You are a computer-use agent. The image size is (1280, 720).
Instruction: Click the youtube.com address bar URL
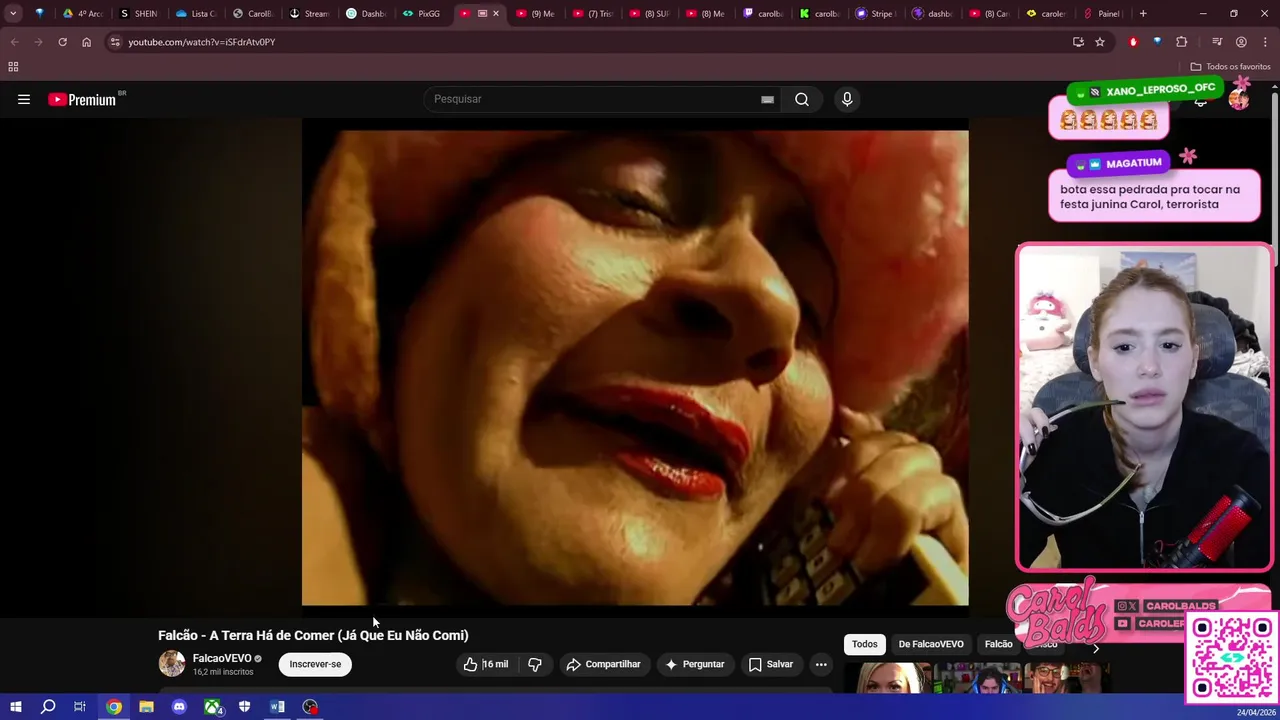[x=201, y=42]
